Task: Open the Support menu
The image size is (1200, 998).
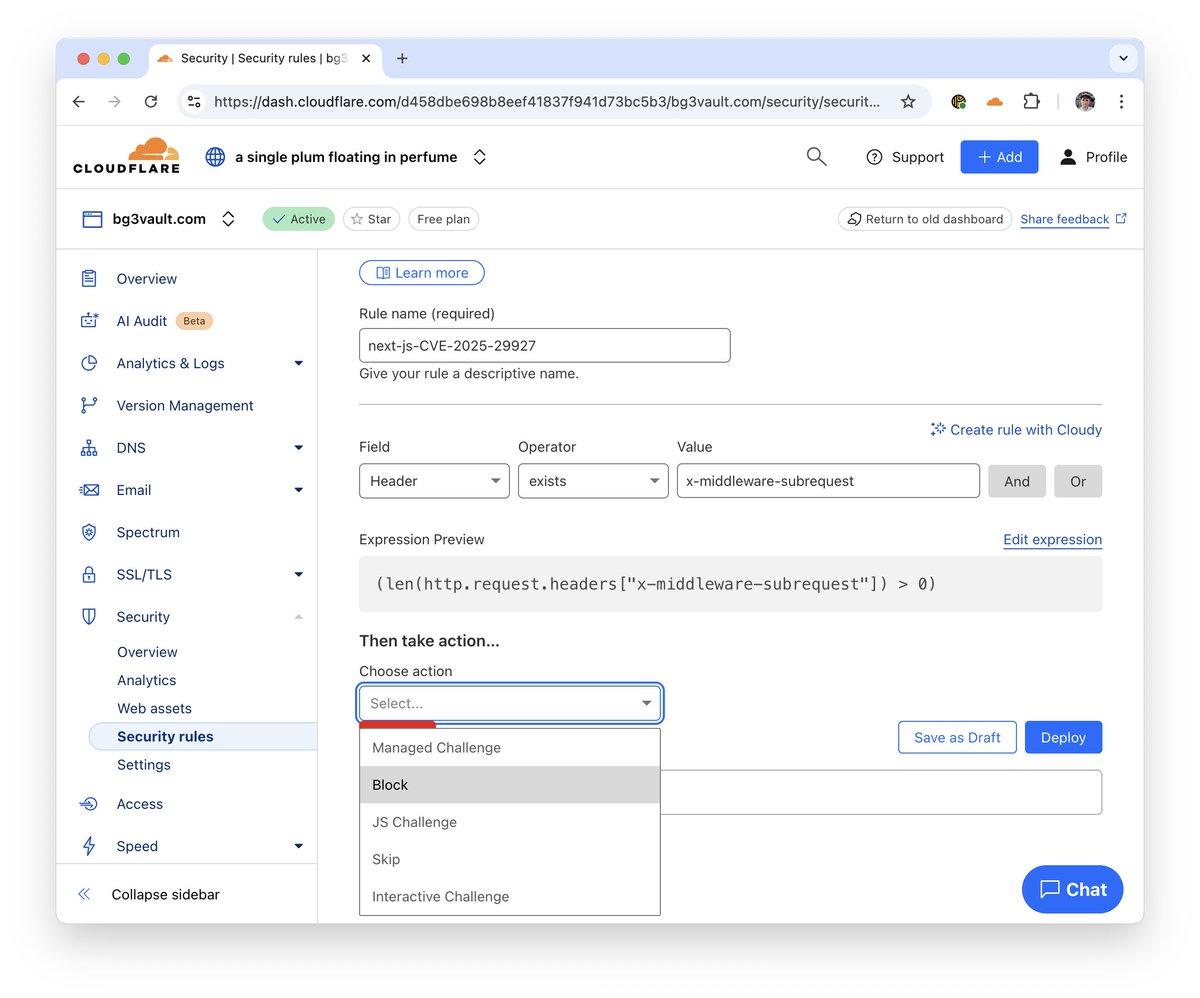Action: click(x=904, y=157)
